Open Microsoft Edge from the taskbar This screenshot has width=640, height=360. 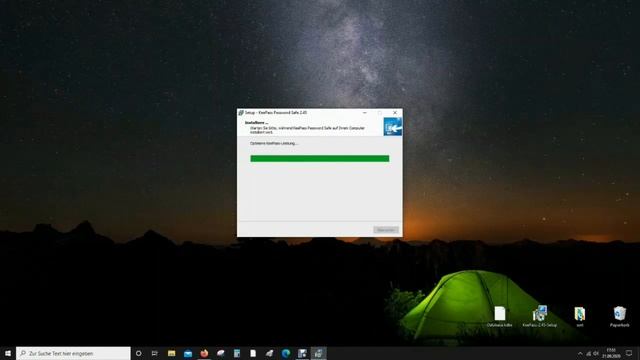tap(286, 353)
